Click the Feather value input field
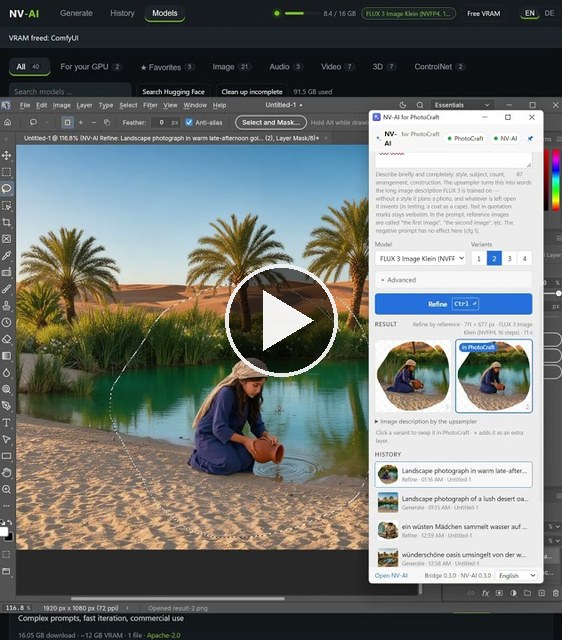Screen dimensions: 562x640 [165, 122]
